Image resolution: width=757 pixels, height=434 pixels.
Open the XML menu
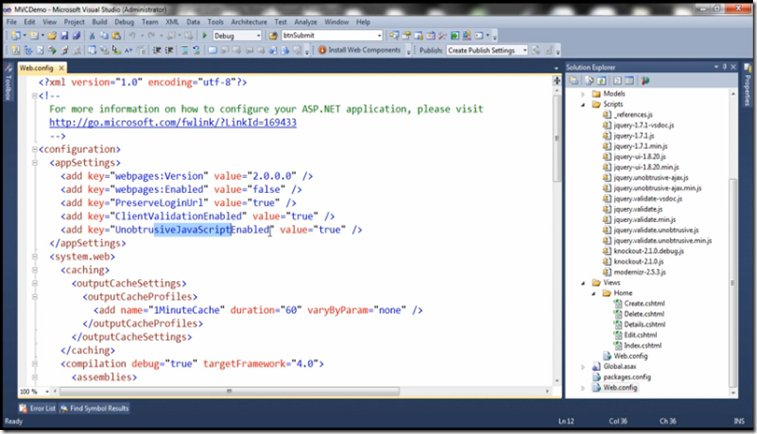(x=172, y=22)
